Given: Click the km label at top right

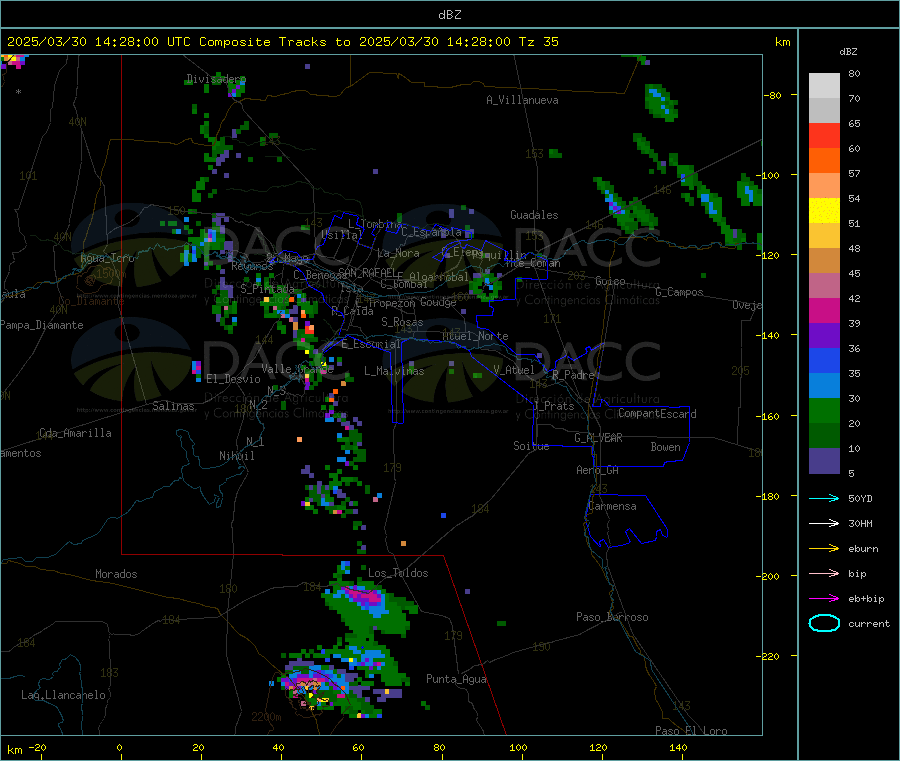Looking at the screenshot, I should (x=782, y=42).
